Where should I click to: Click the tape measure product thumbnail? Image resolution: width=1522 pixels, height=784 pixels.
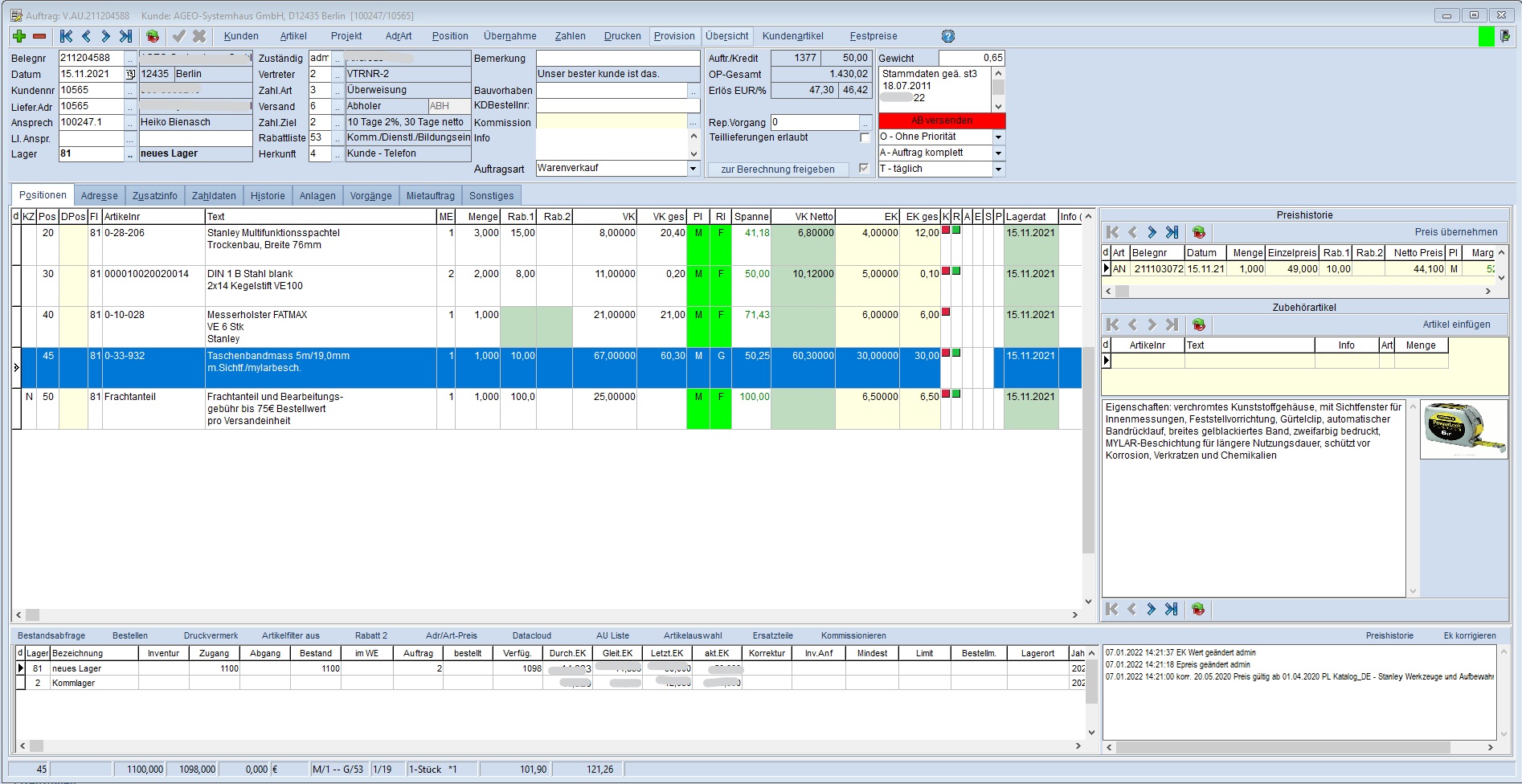(x=1463, y=429)
